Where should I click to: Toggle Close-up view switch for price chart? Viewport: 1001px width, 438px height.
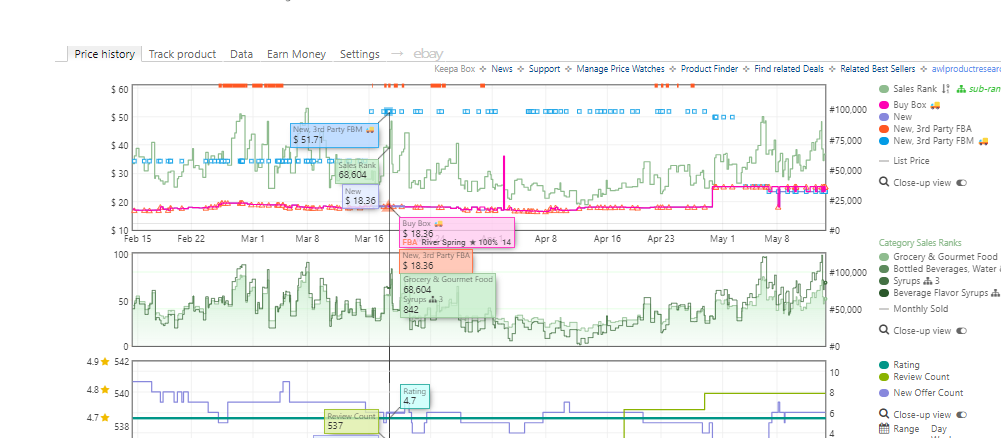coord(961,183)
